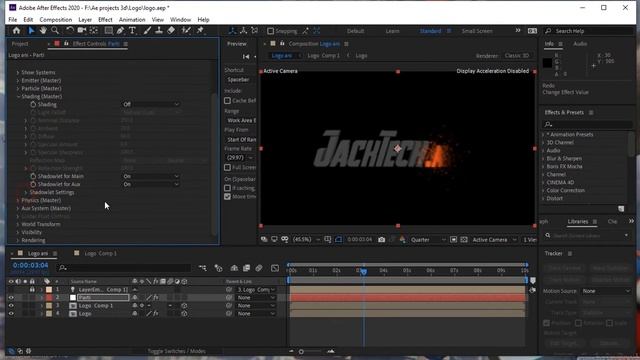Unlock the LayerEmit layer lock icon
The image size is (640, 360).
32,289
